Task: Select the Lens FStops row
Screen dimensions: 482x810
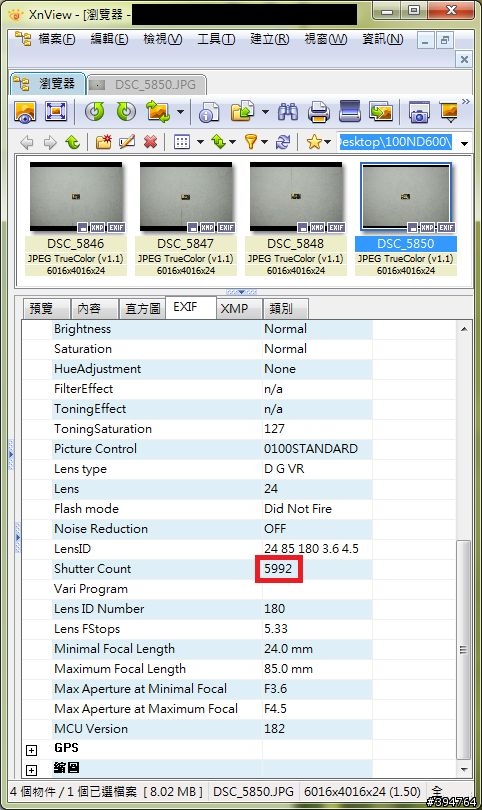Action: (212, 629)
